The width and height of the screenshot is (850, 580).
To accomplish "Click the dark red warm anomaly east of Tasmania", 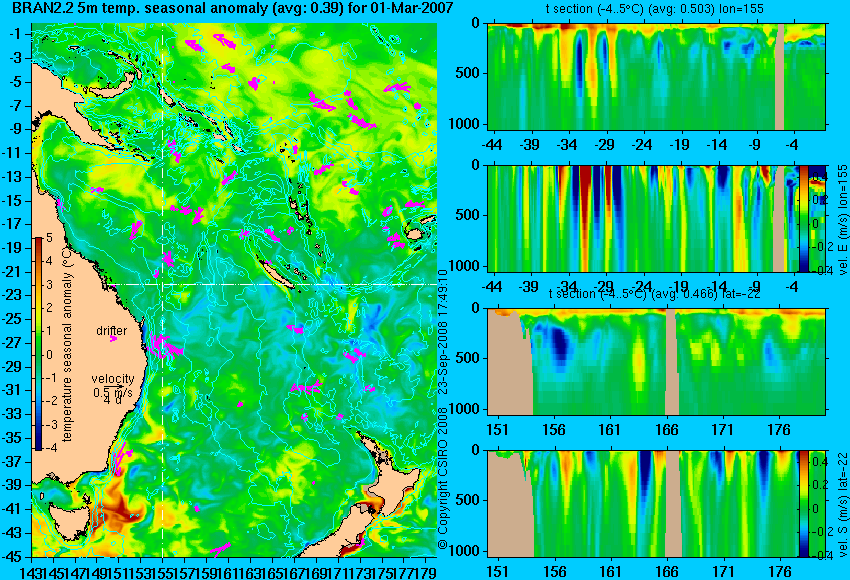I will 117,512.
